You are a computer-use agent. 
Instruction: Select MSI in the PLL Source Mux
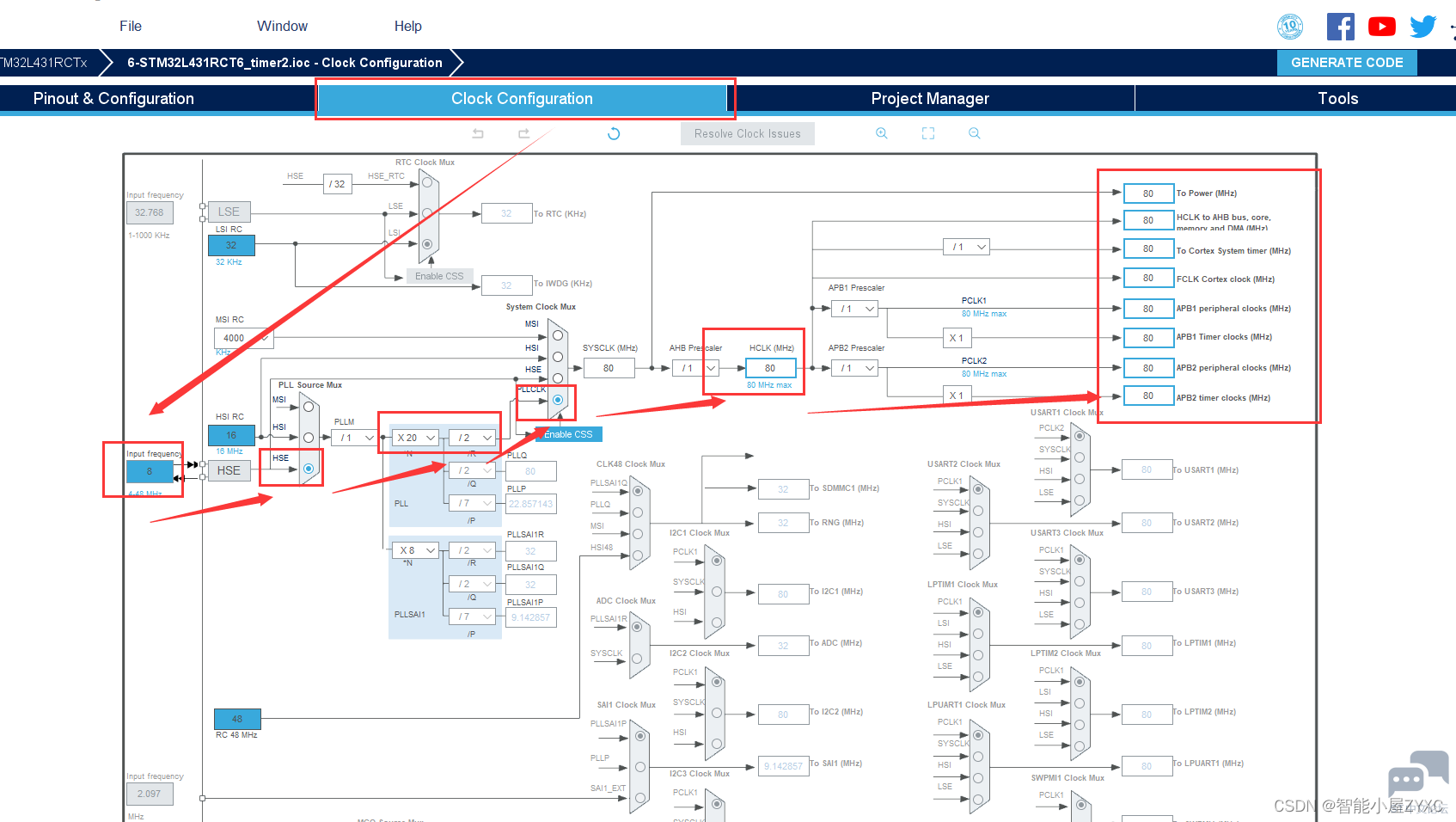pyautogui.click(x=309, y=407)
